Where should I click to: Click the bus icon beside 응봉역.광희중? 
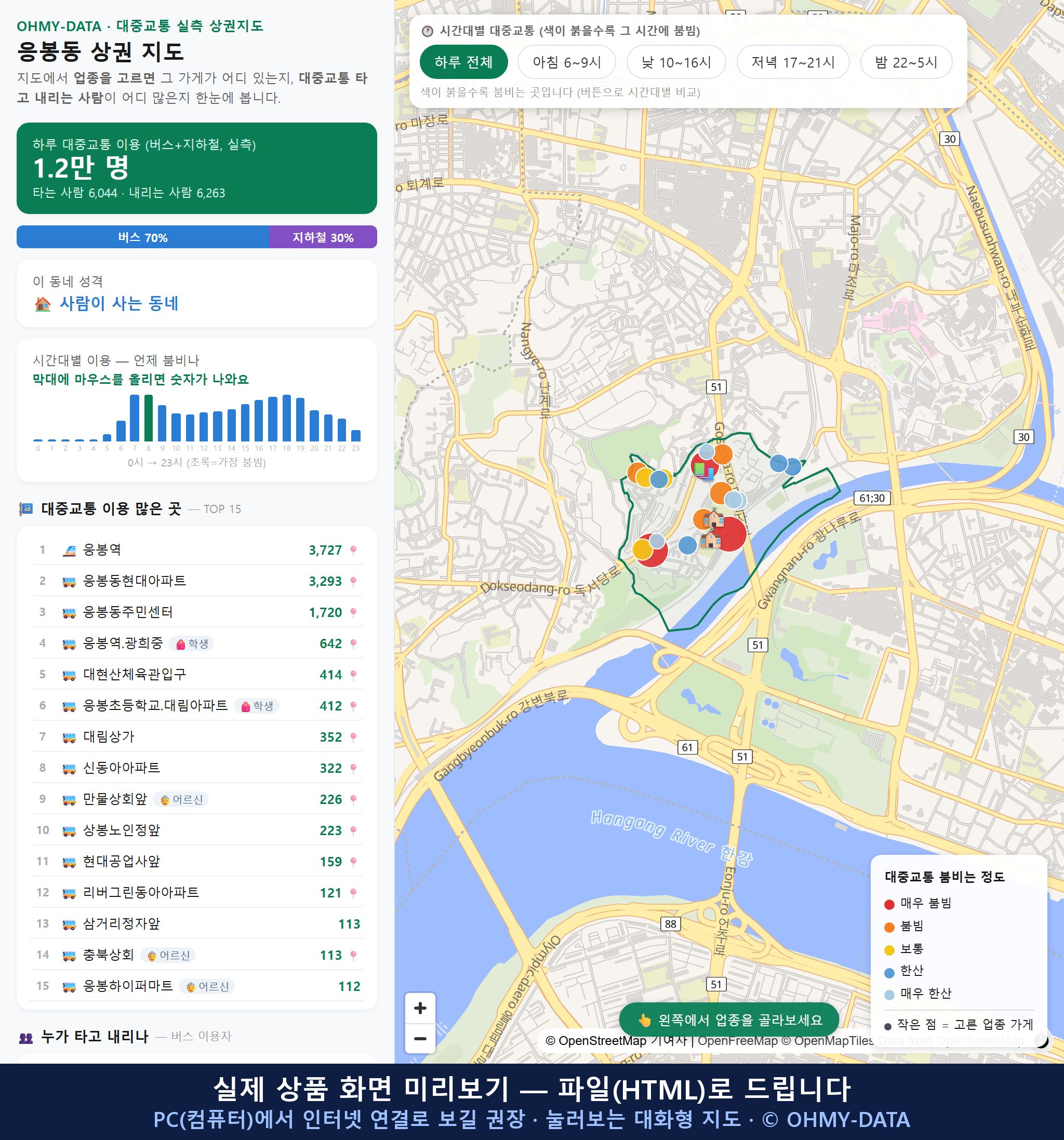point(69,644)
